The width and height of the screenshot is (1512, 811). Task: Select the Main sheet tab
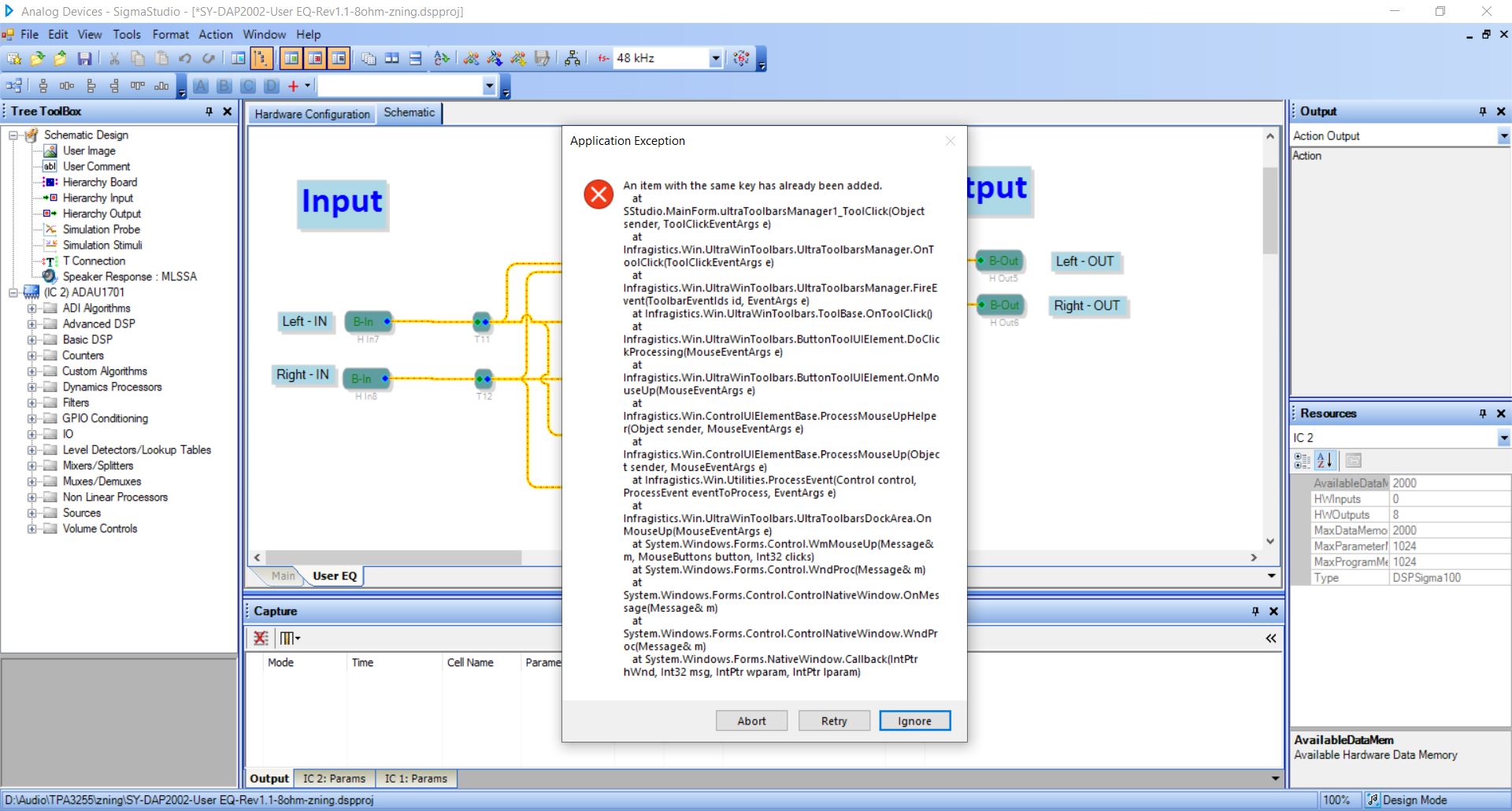(x=283, y=576)
